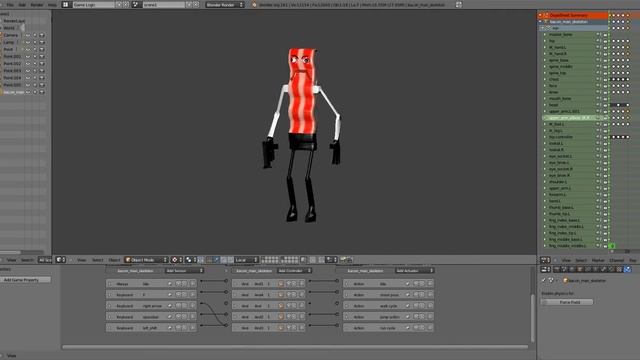Open the Channel menu in the dopesheet header
Viewport: 640px width, 360px height.
coord(616,260)
